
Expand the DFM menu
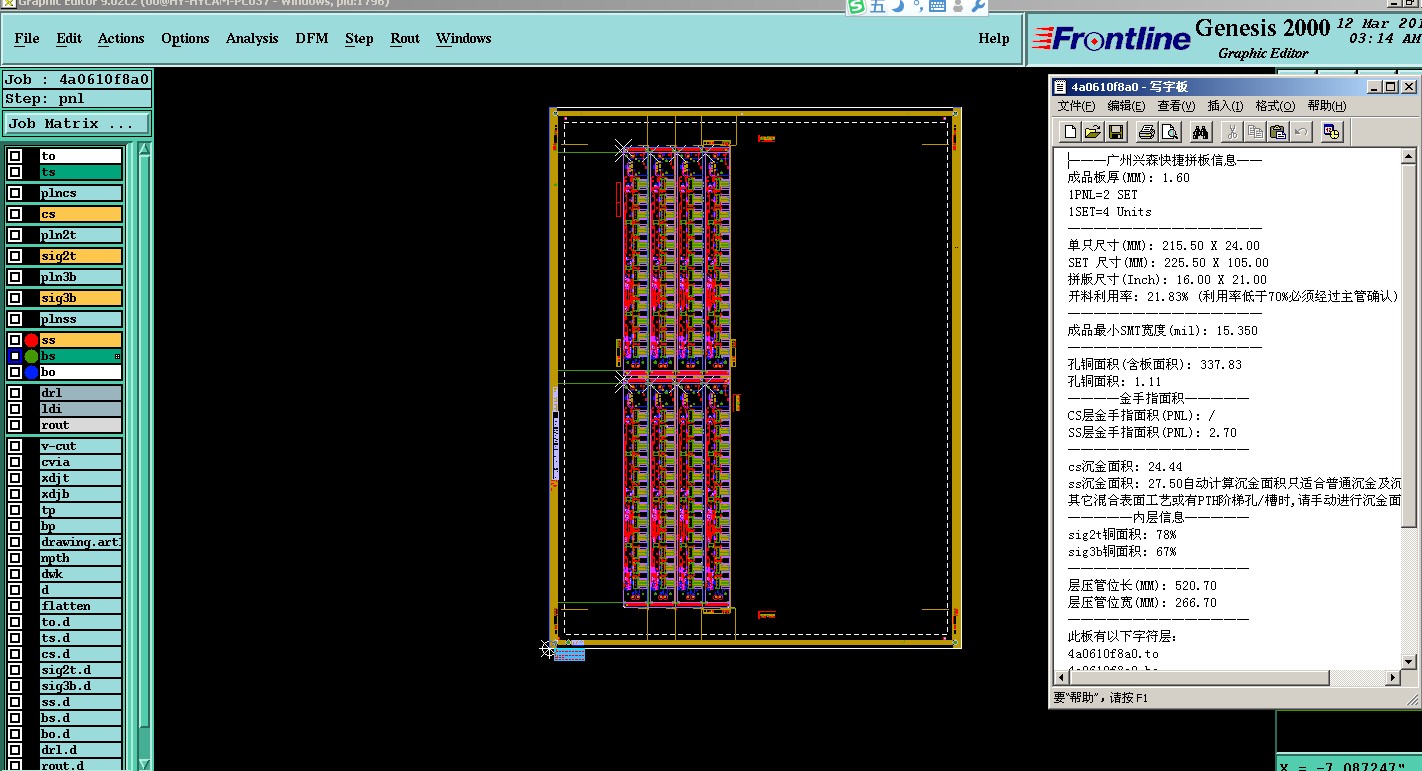(x=311, y=38)
